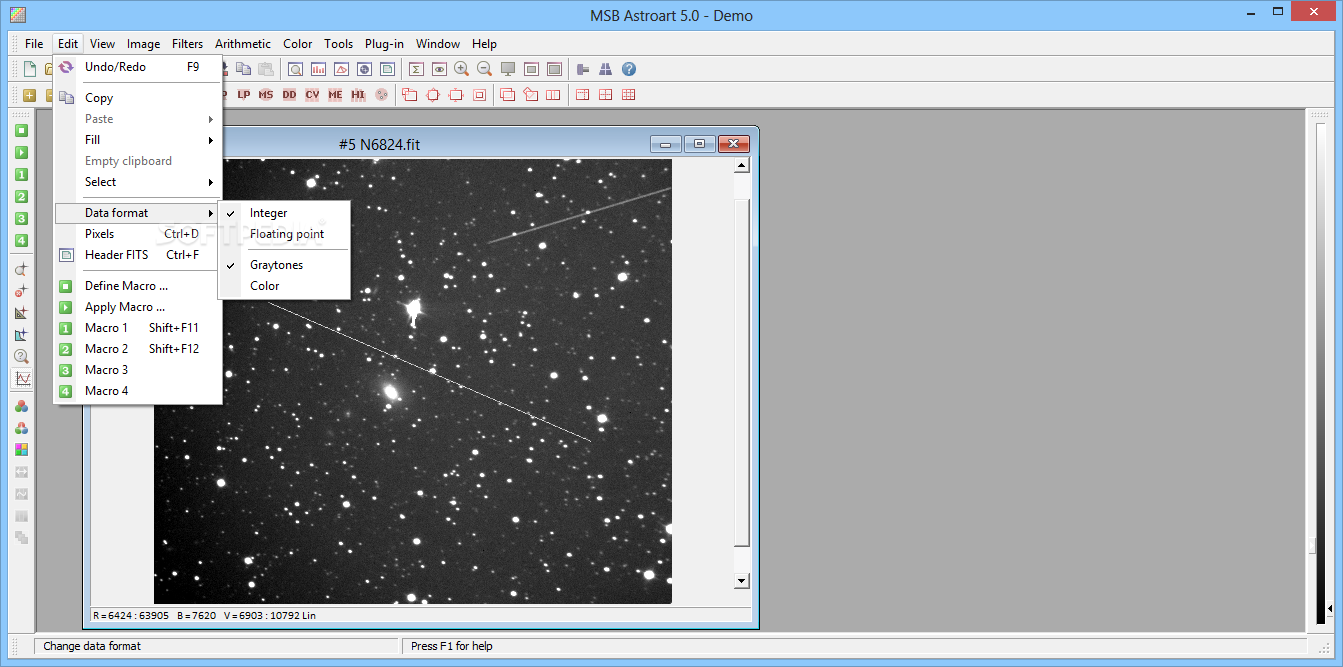Maximize the N6824.fit image window
Screen dimensions: 1343x667
point(699,144)
